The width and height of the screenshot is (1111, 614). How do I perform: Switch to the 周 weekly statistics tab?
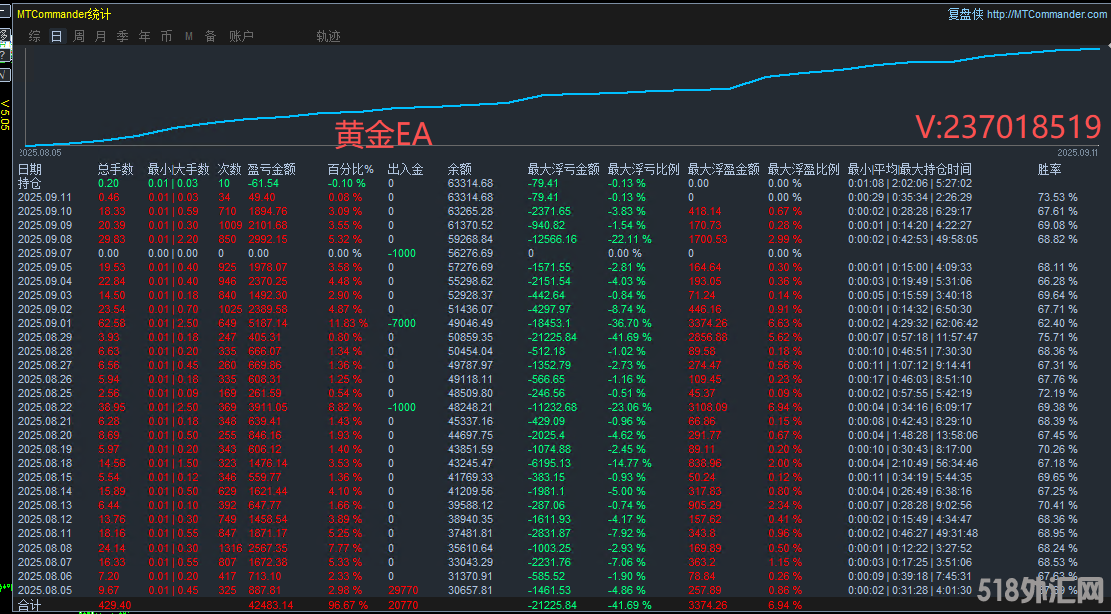point(78,36)
